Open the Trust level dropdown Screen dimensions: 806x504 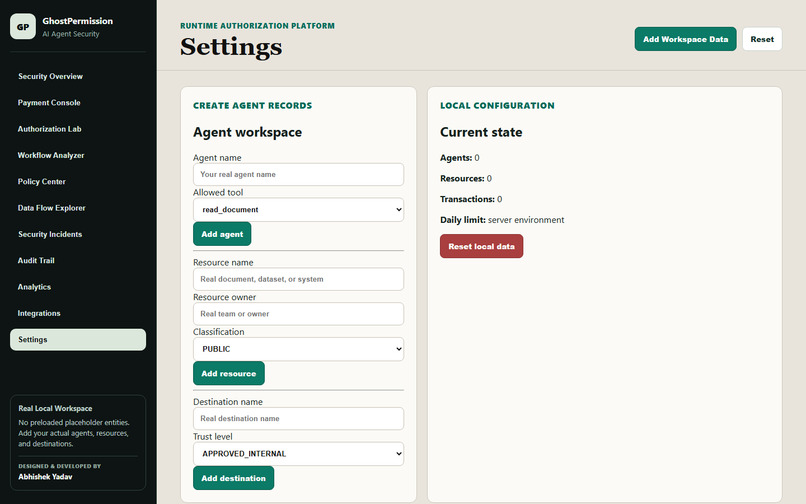(298, 454)
